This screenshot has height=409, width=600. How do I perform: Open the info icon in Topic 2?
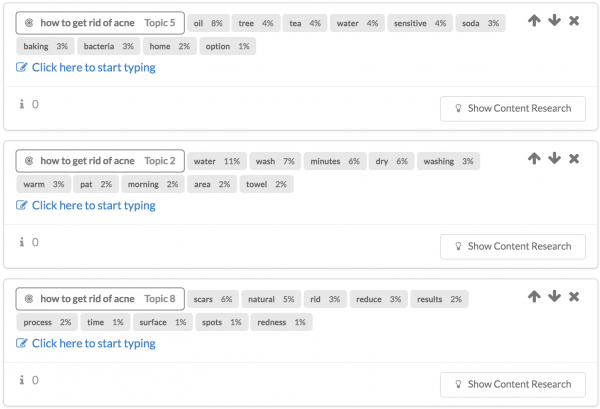point(22,242)
